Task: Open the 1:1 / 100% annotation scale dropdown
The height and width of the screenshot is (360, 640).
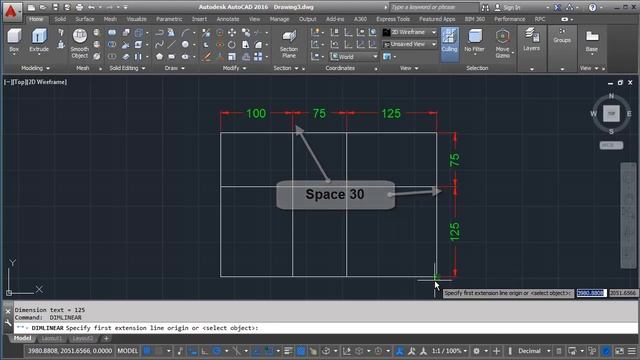Action: (449, 351)
